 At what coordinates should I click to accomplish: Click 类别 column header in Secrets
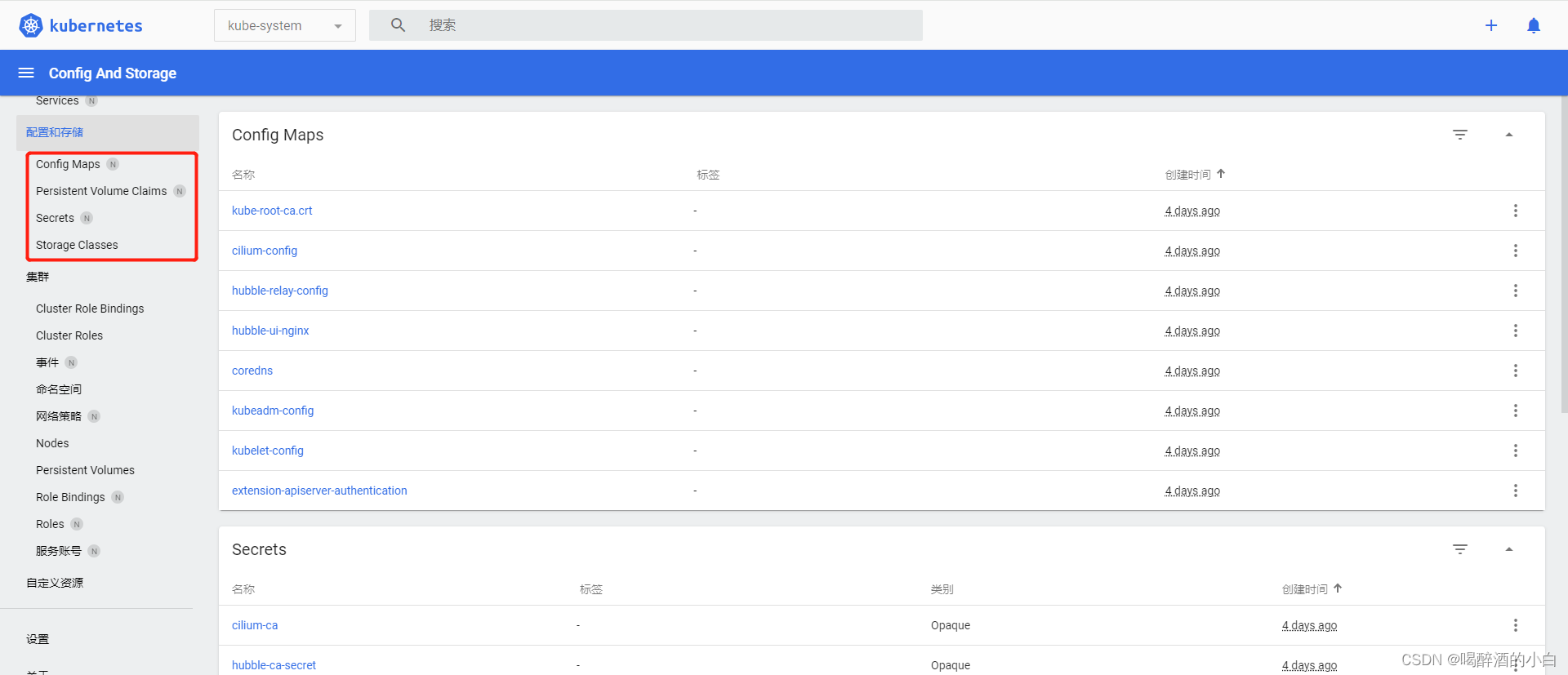pyautogui.click(x=942, y=589)
